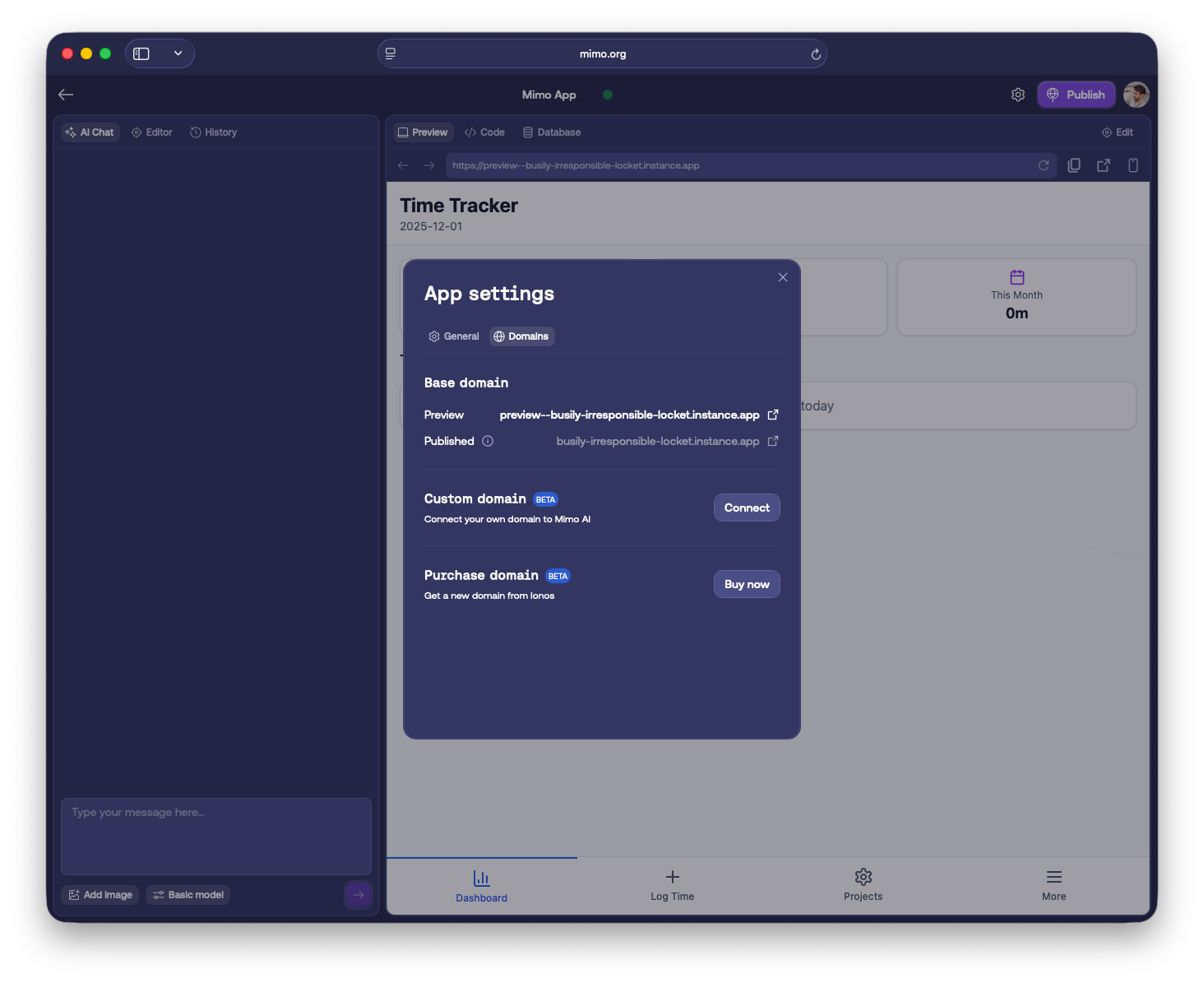The image size is (1204, 983).
Task: Click the Publish button
Action: [x=1076, y=95]
